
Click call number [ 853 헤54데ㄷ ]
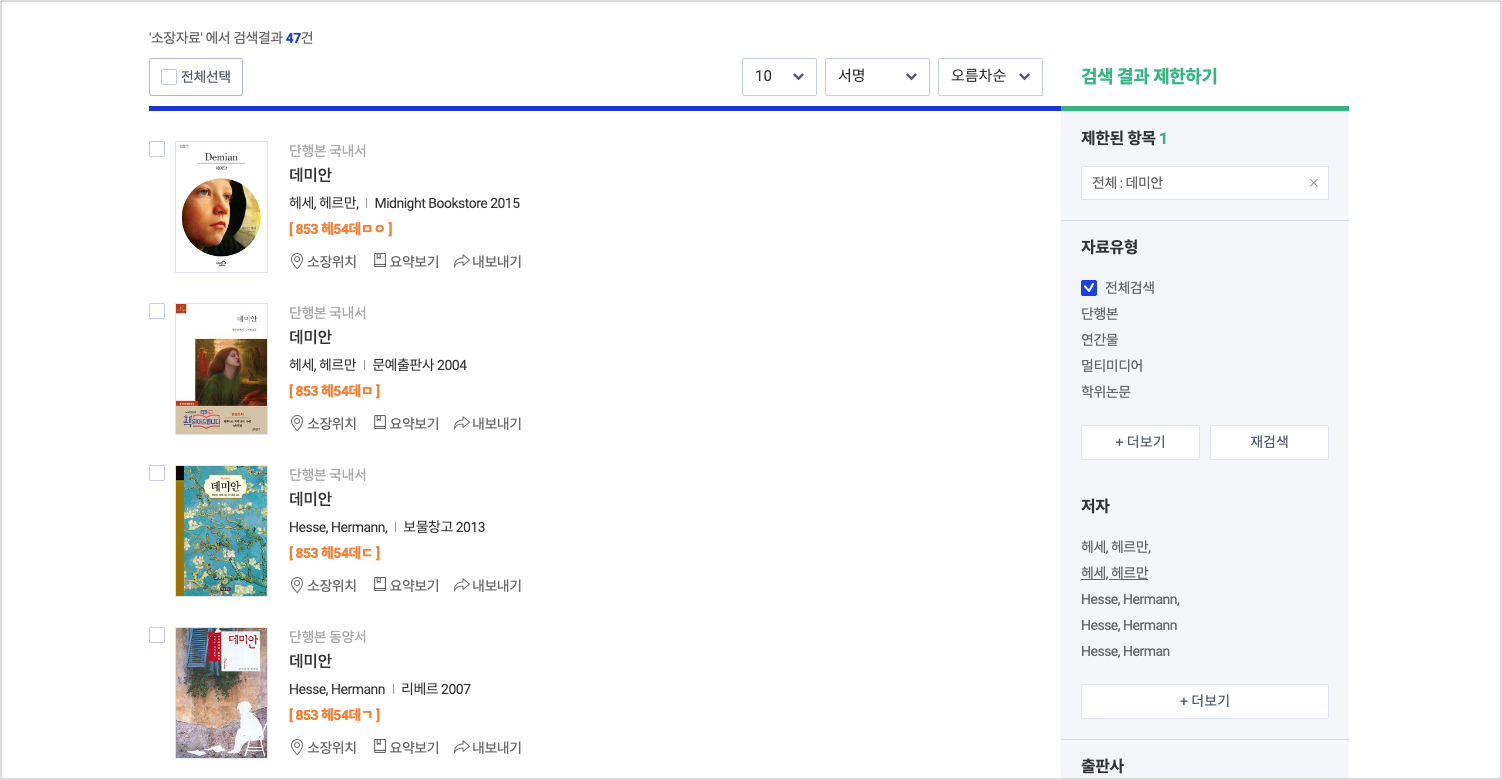tap(335, 553)
